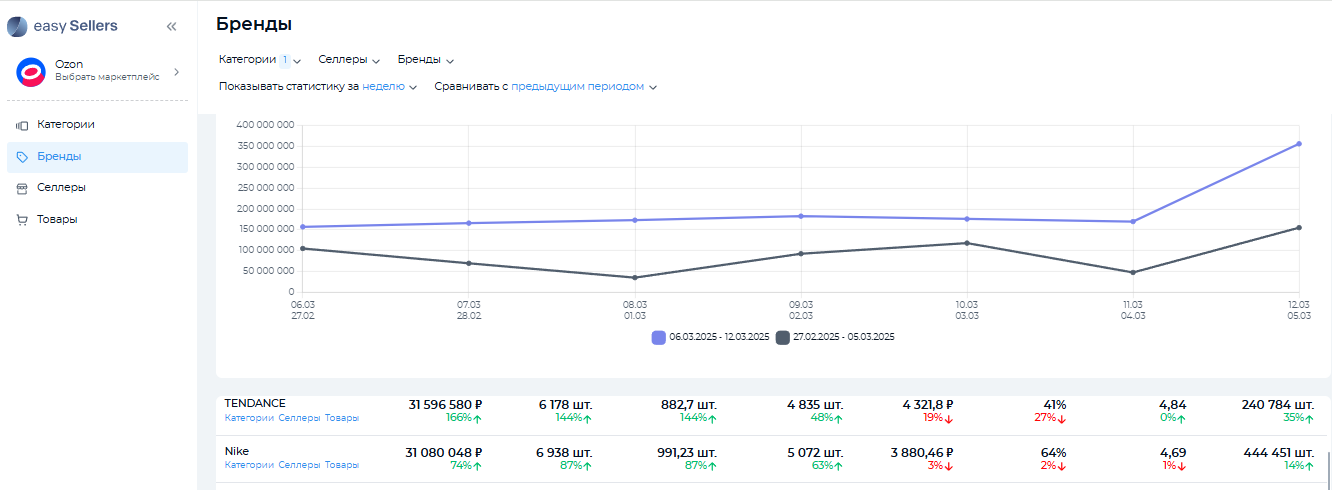Viewport: 1332px width, 490px height.
Task: Click the Категории sidebar icon
Action: click(22, 125)
